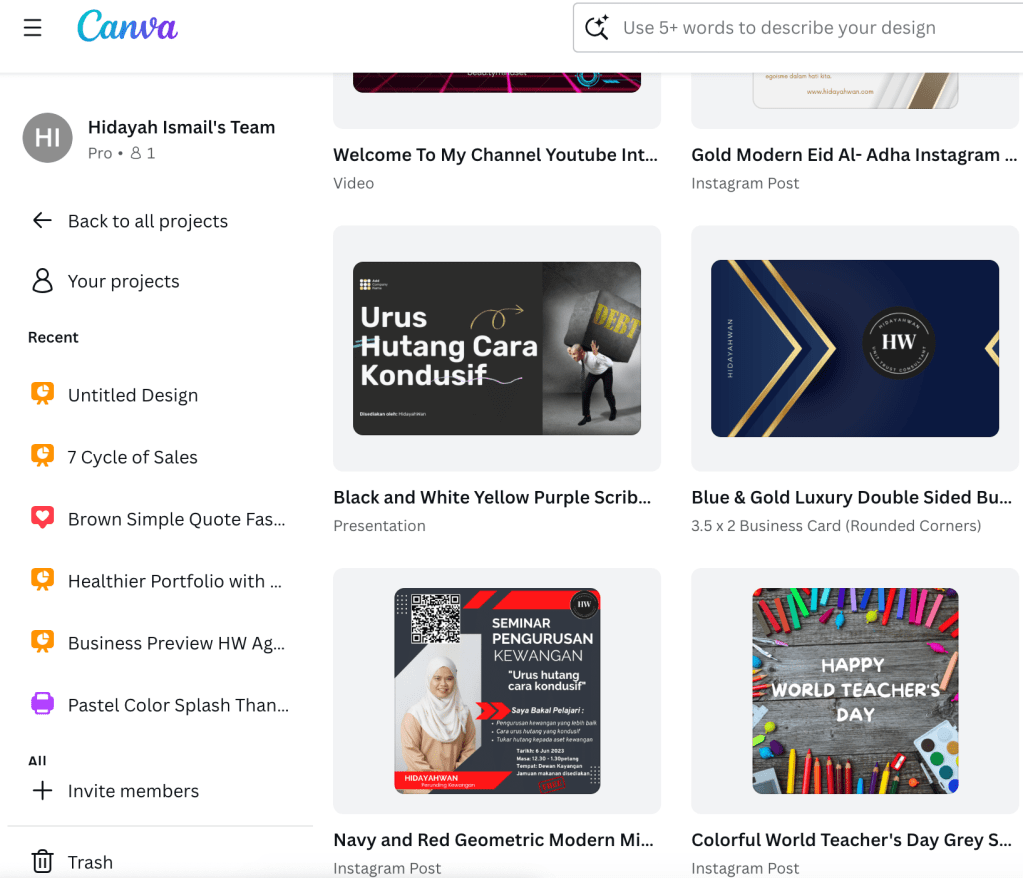Click the Trash bin icon
Image resolution: width=1023 pixels, height=878 pixels.
click(42, 861)
